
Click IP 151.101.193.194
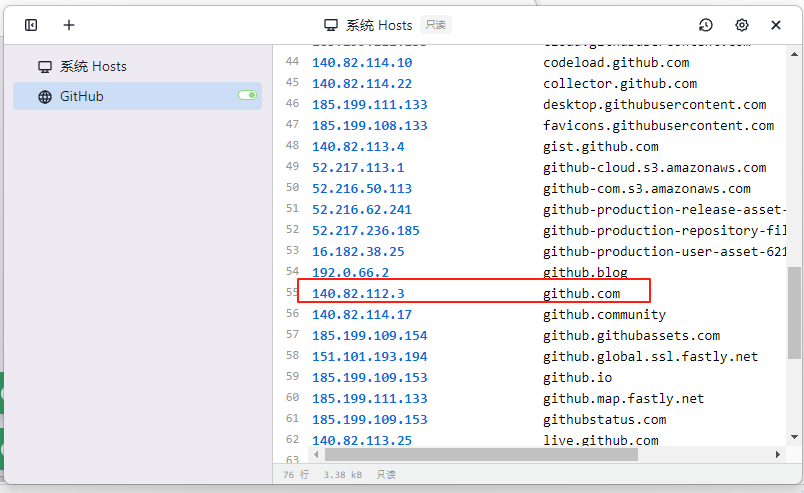[370, 357]
